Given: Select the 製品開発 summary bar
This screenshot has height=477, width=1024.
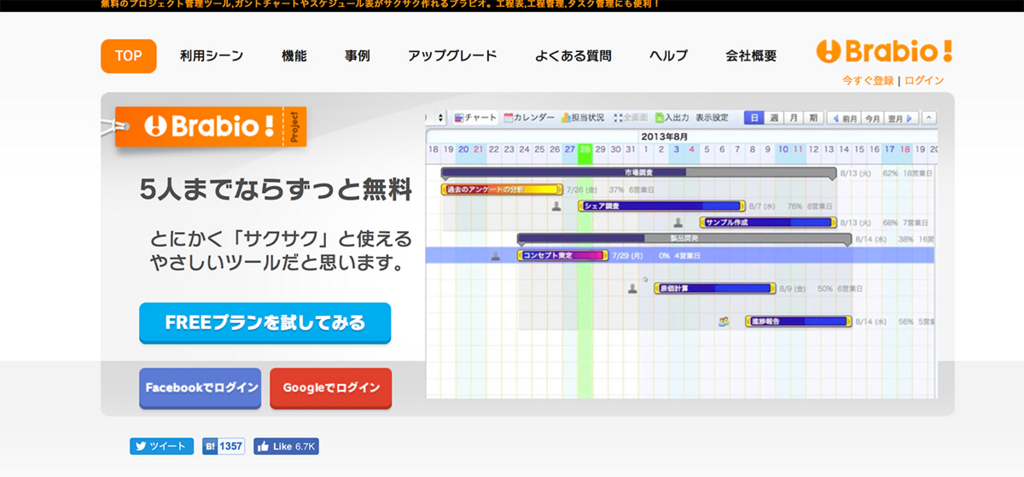Looking at the screenshot, I should 684,238.
